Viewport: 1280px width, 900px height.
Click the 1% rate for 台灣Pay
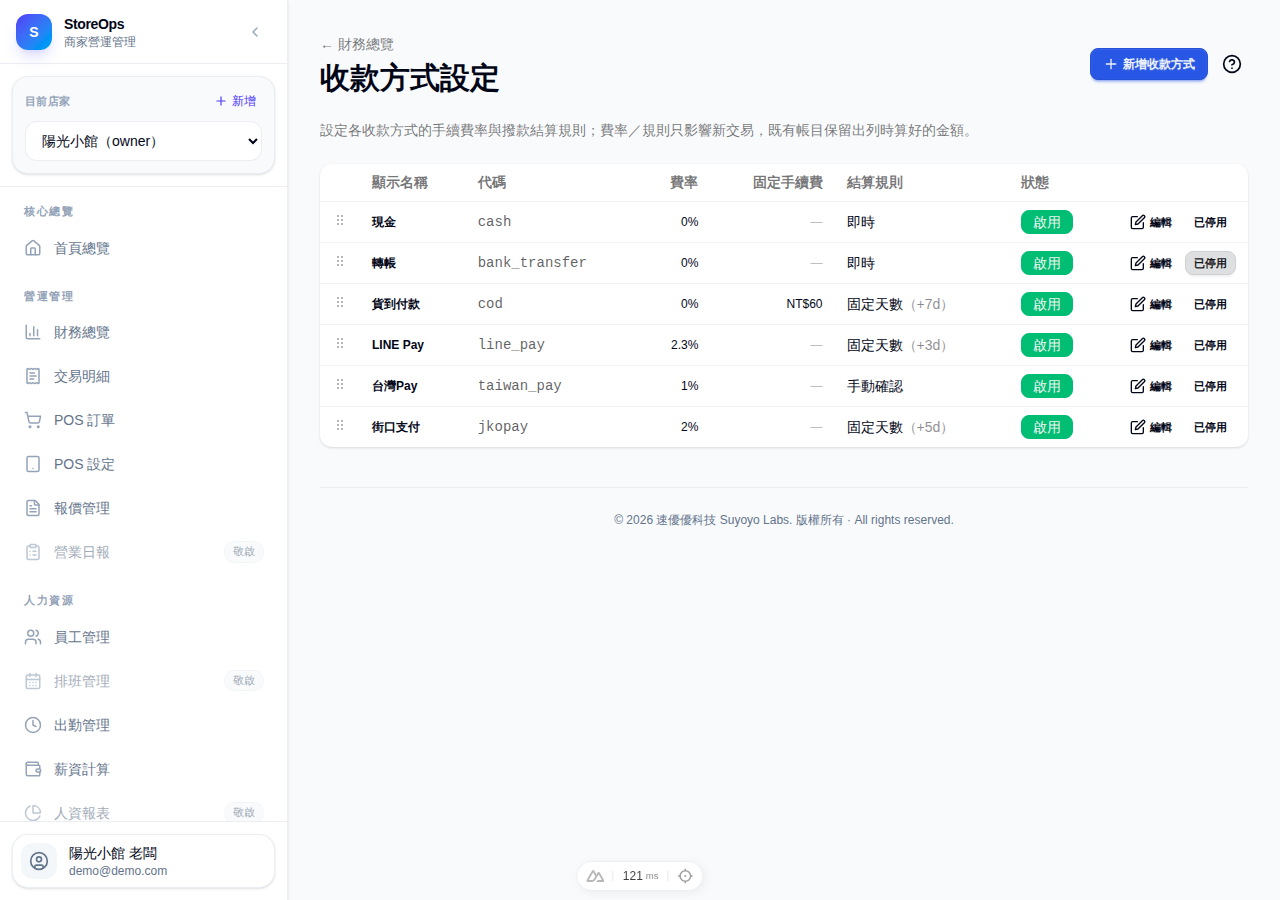(x=689, y=385)
